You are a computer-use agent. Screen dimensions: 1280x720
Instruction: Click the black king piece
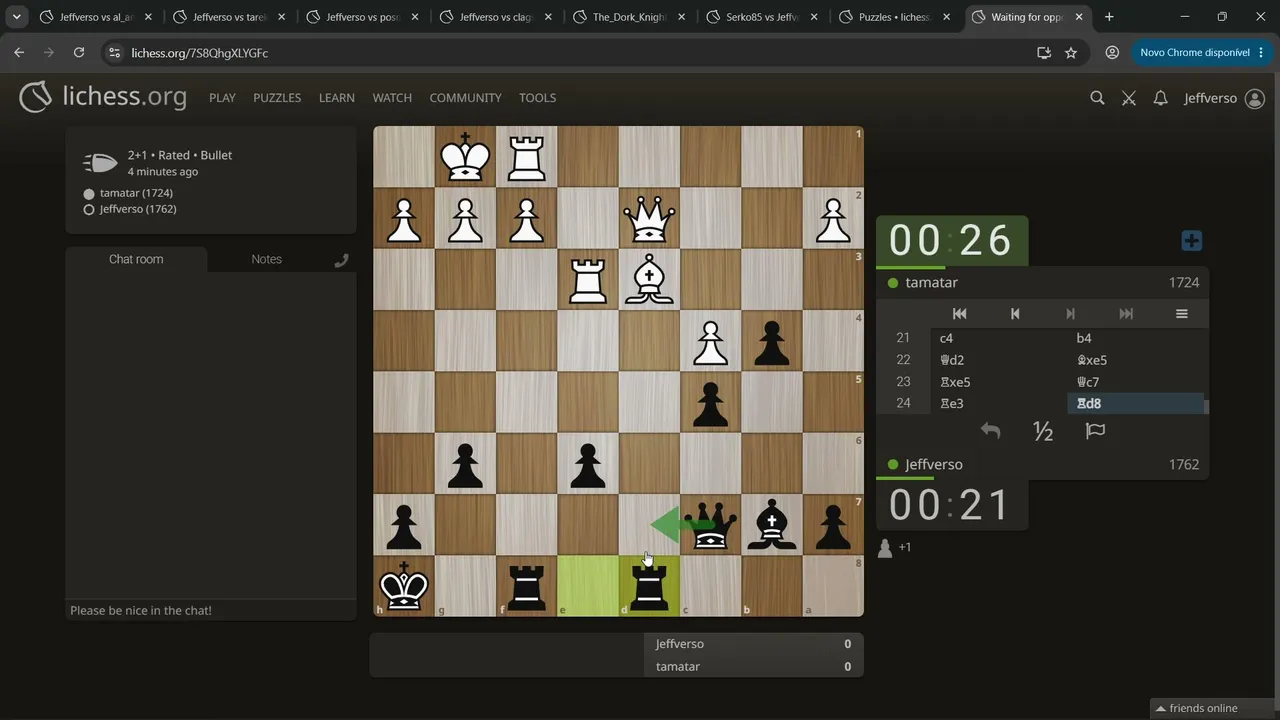(404, 586)
